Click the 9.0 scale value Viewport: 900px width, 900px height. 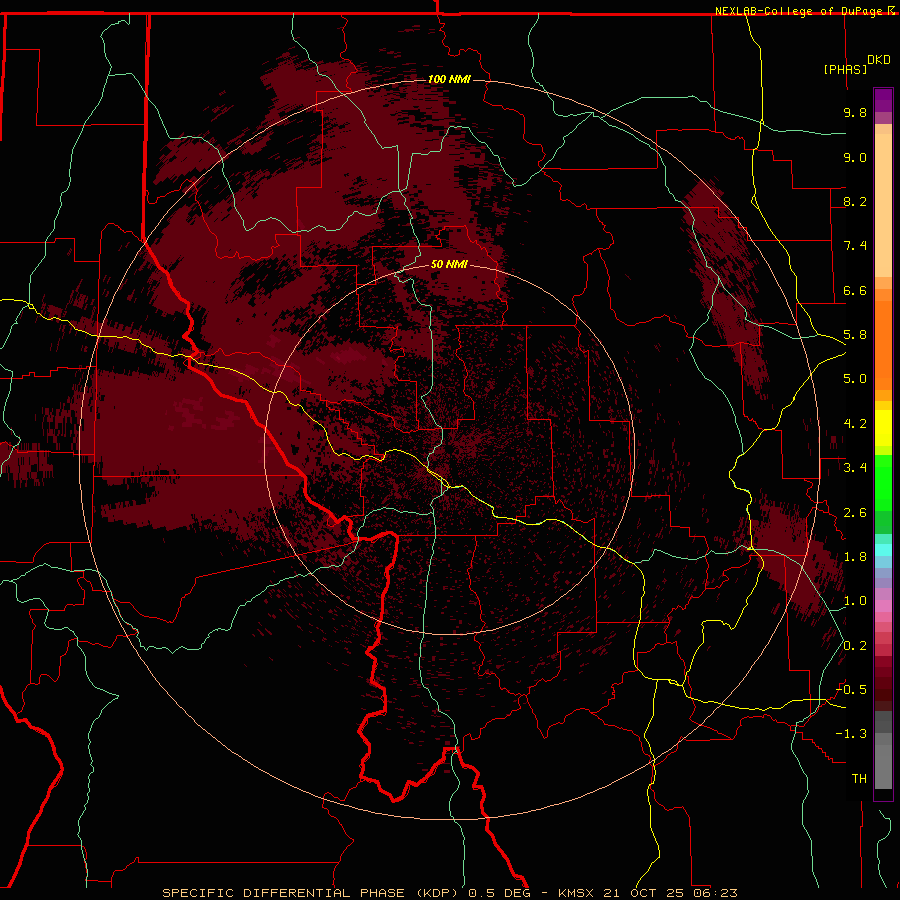(x=855, y=157)
